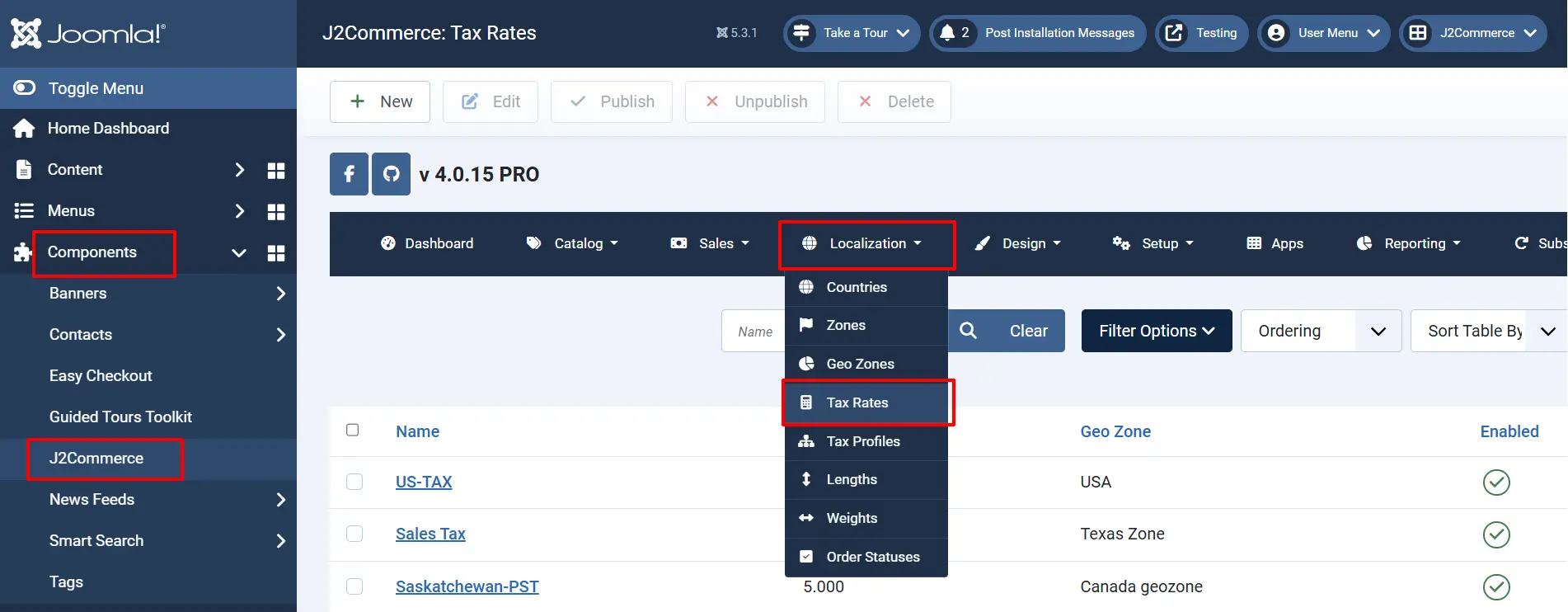This screenshot has width=1568, height=612.
Task: Open the Ordering dropdown
Action: coord(1321,331)
